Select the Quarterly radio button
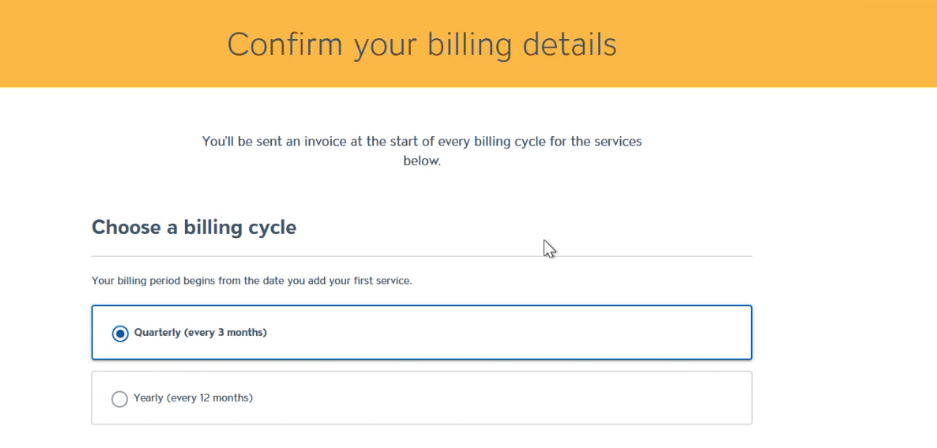This screenshot has width=937, height=448. 120,333
